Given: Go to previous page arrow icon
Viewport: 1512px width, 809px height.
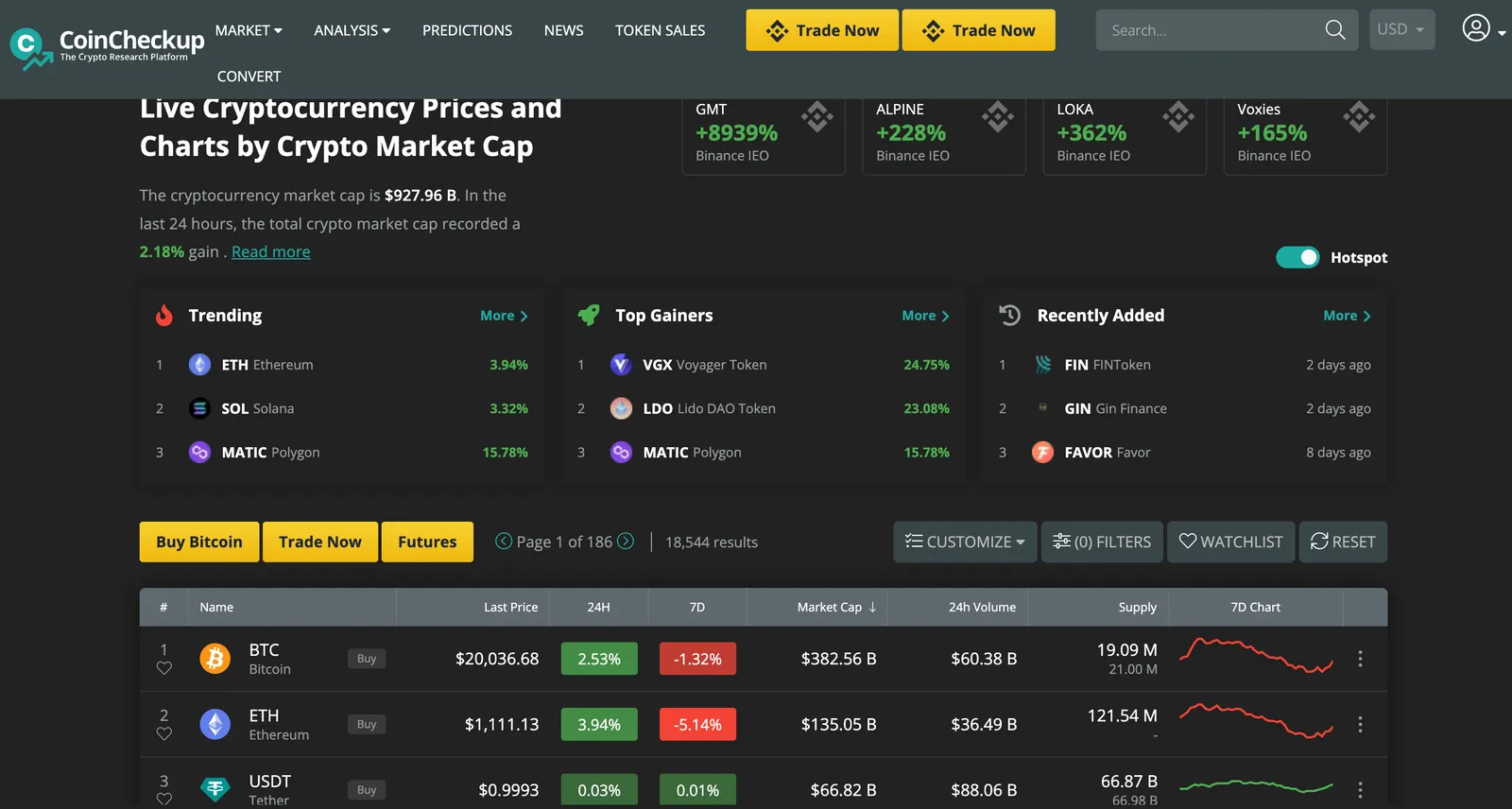Looking at the screenshot, I should (504, 542).
